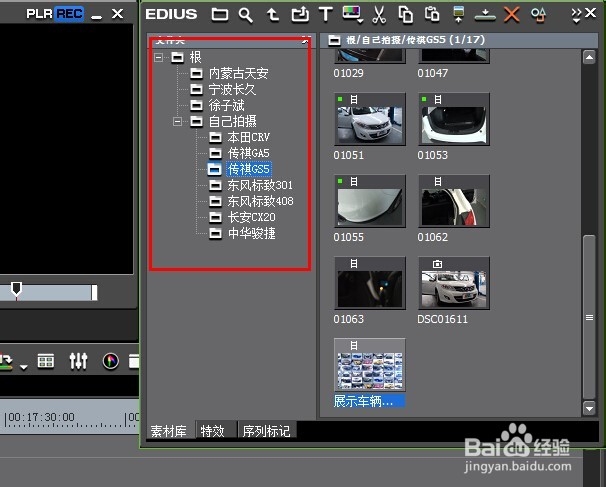The width and height of the screenshot is (606, 487).
Task: Collapse the 自己拍摄 folder
Action: coord(177,122)
